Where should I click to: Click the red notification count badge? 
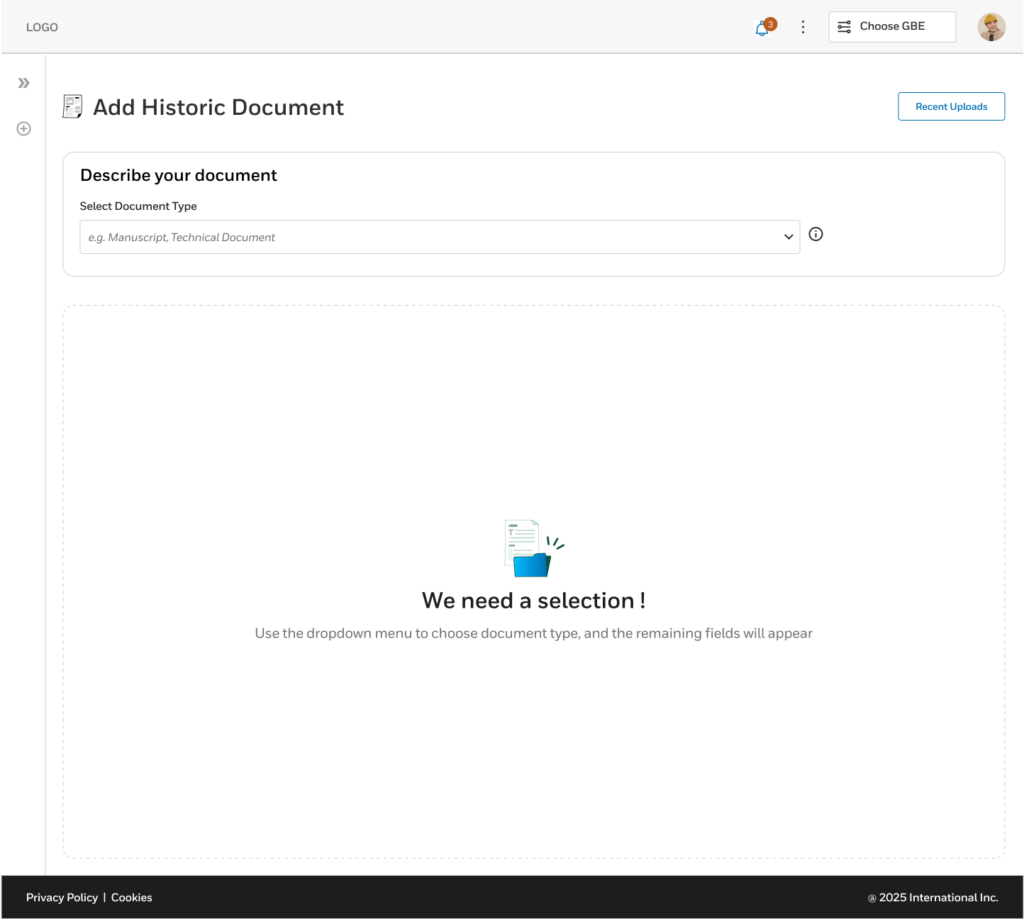click(x=771, y=24)
